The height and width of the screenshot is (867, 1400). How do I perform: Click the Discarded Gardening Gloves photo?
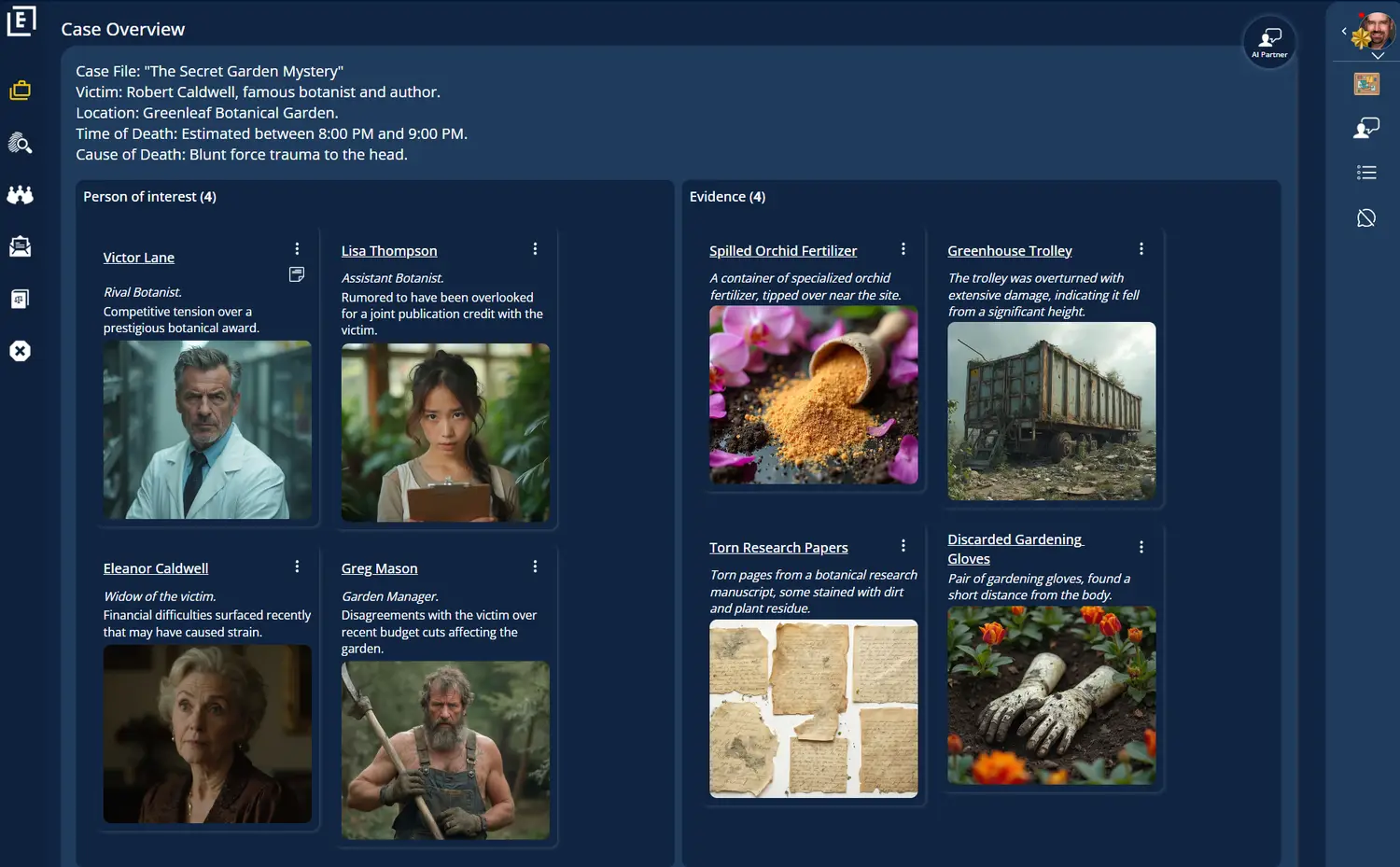(1051, 695)
